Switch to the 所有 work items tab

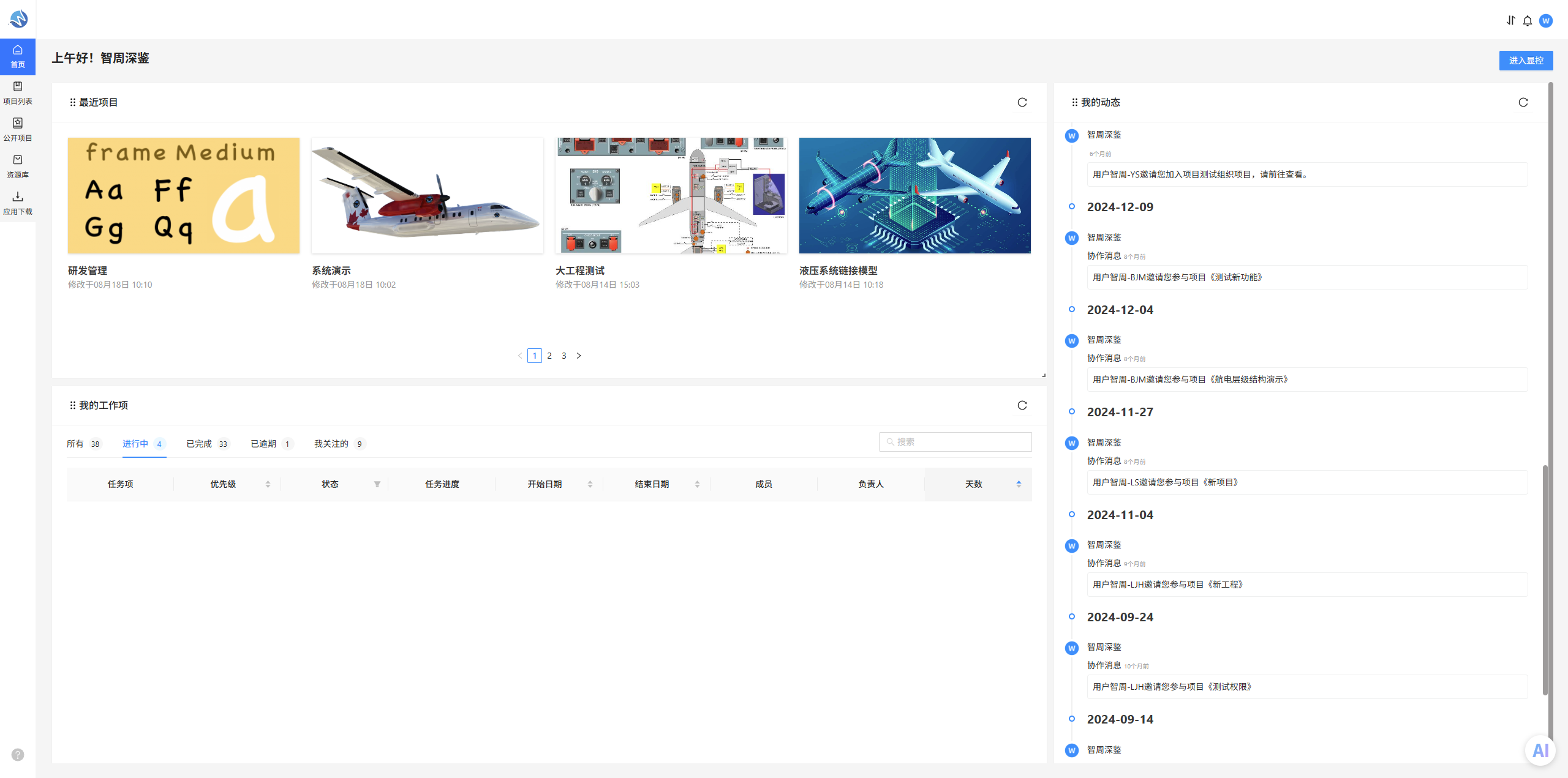tap(83, 444)
